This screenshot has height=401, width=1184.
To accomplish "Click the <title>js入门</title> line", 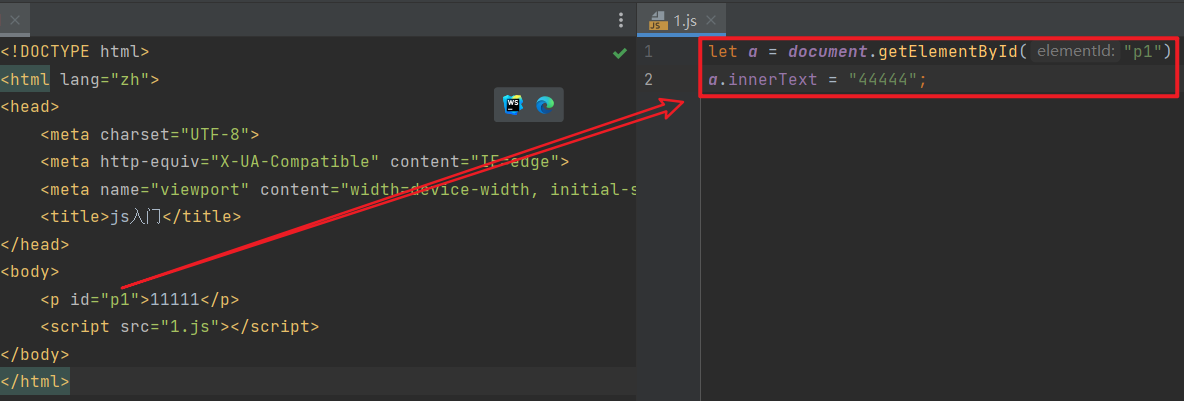I will [140, 217].
